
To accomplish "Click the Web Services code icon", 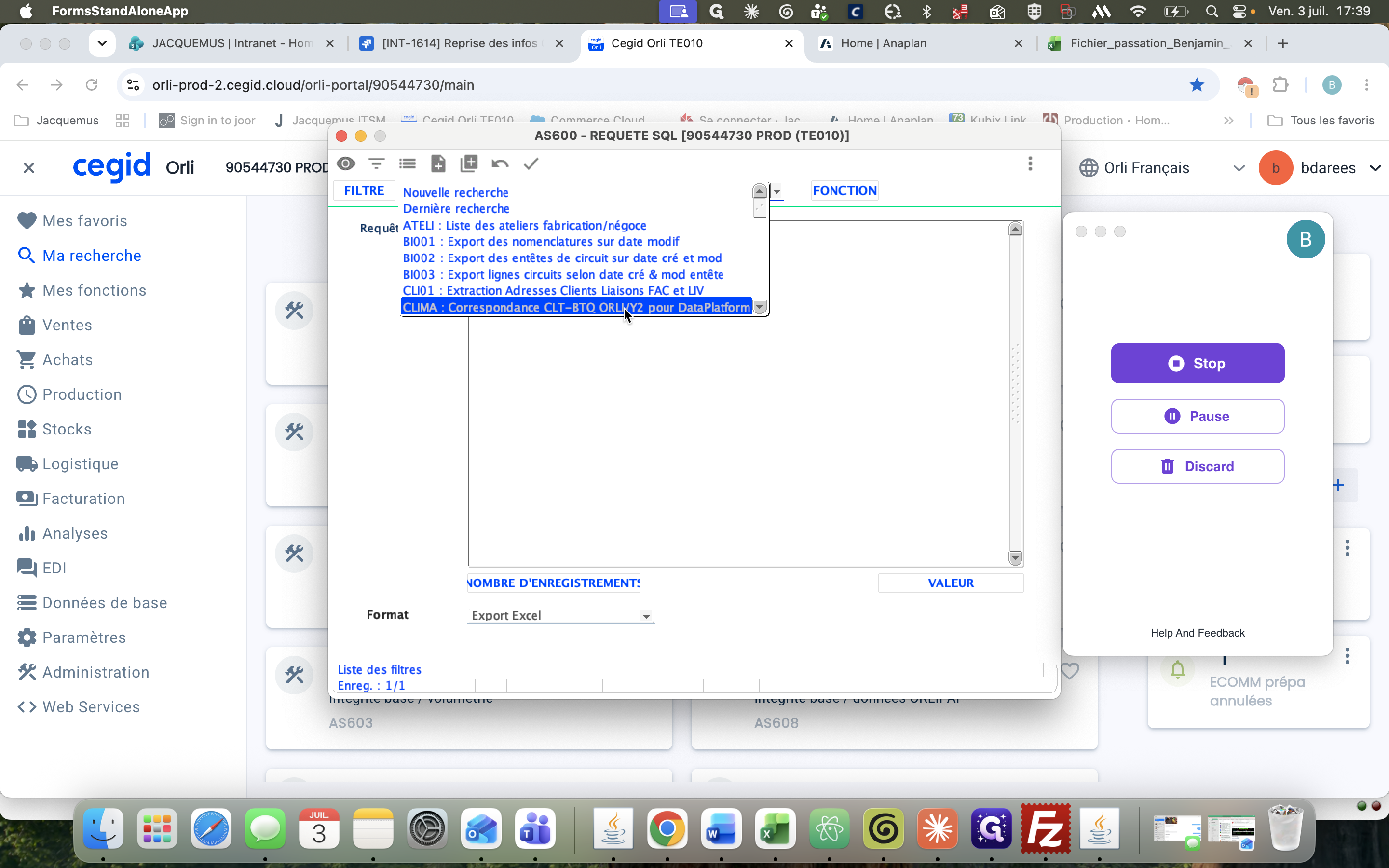I will (x=27, y=706).
